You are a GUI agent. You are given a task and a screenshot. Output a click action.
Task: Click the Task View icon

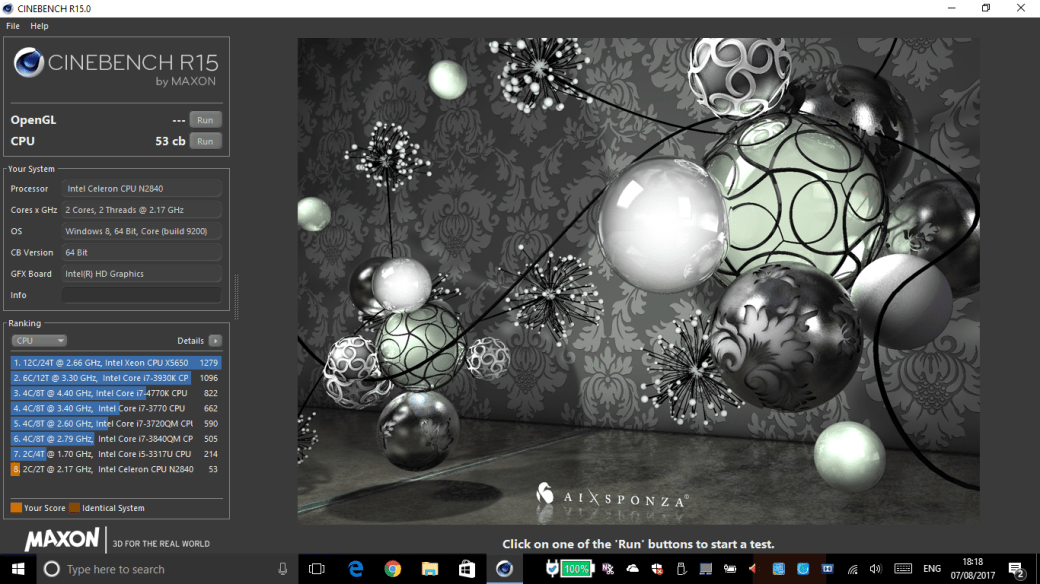click(x=317, y=568)
